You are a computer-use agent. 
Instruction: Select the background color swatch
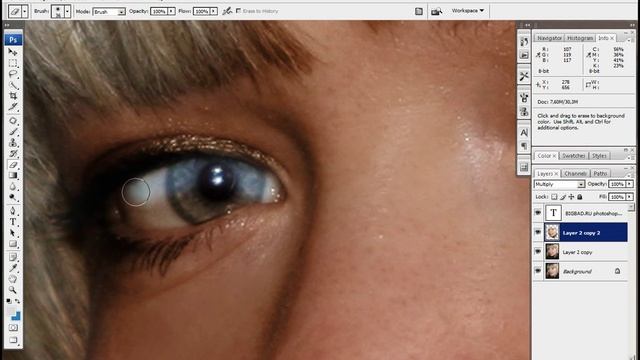pyautogui.click(x=16, y=316)
